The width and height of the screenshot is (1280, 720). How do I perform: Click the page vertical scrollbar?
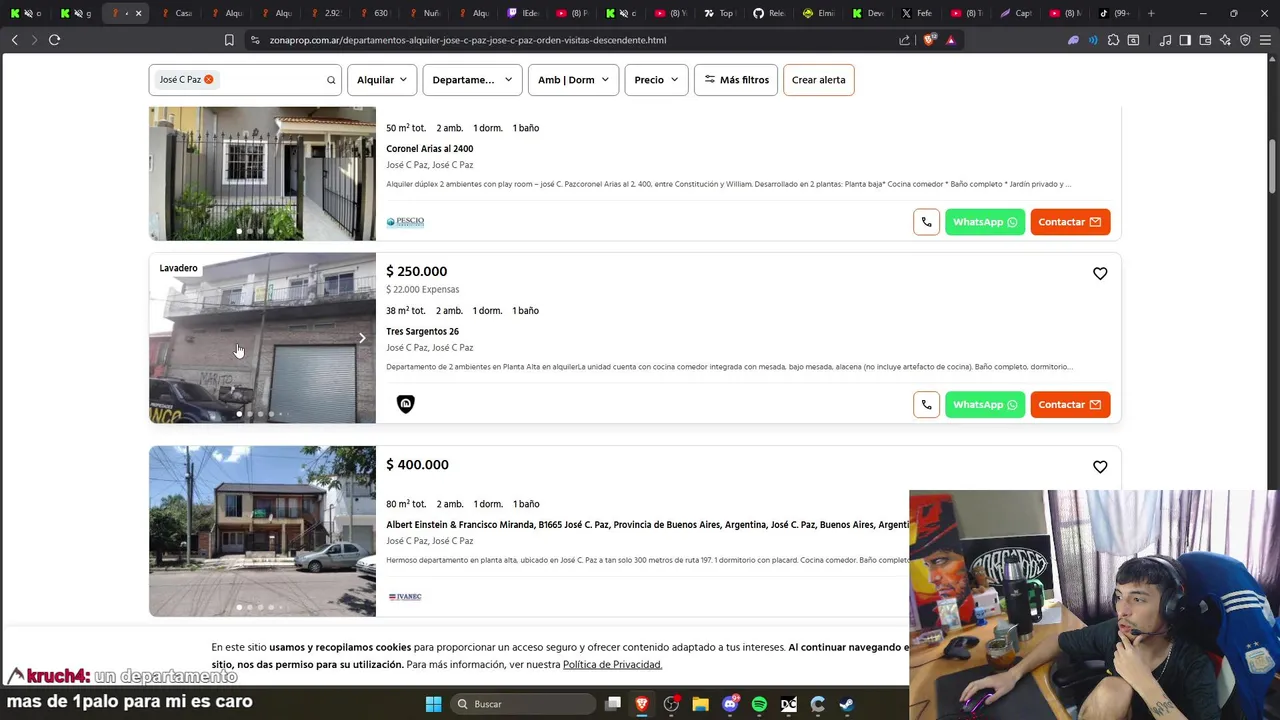(x=1273, y=167)
